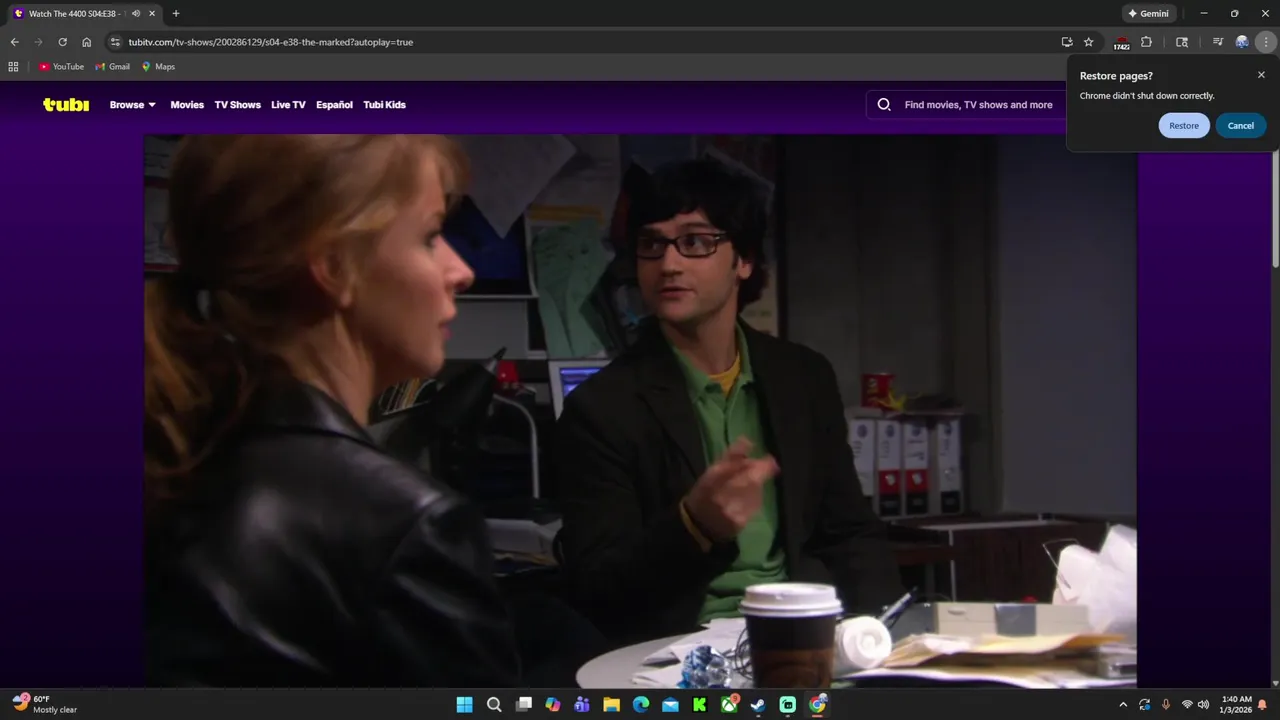The width and height of the screenshot is (1280, 720).
Task: Open Steam from the taskbar
Action: coord(759,705)
